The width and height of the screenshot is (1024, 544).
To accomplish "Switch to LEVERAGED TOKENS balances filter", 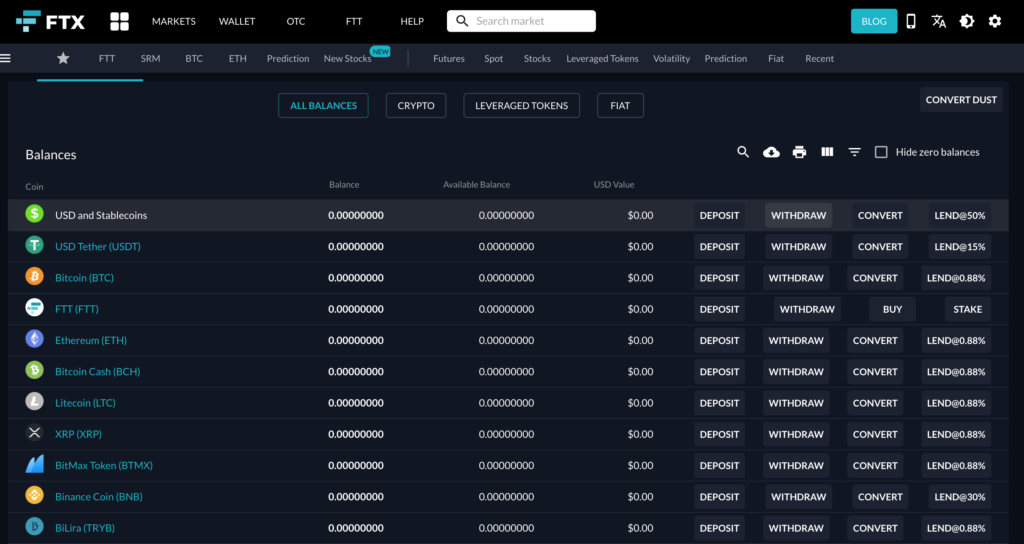I will (x=522, y=105).
